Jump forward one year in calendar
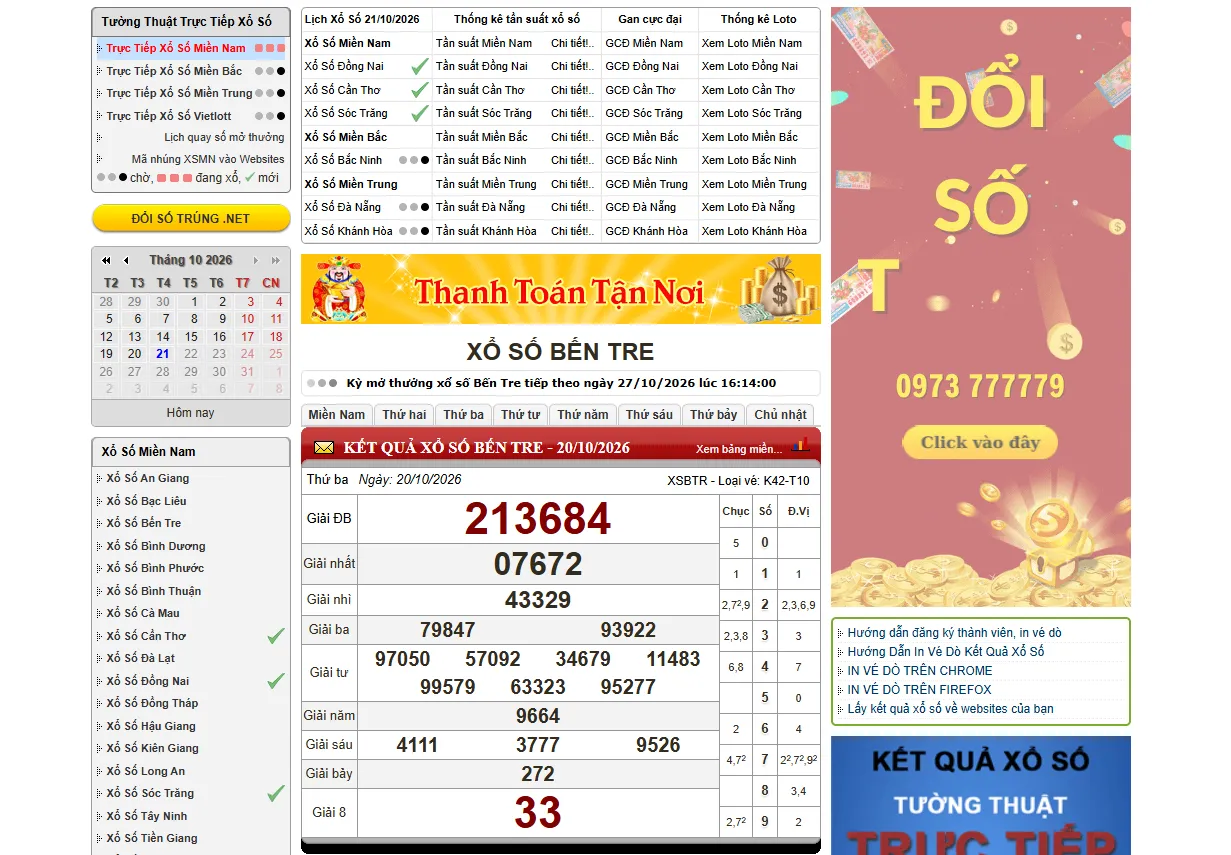Image resolution: width=1231 pixels, height=855 pixels. pos(275,260)
